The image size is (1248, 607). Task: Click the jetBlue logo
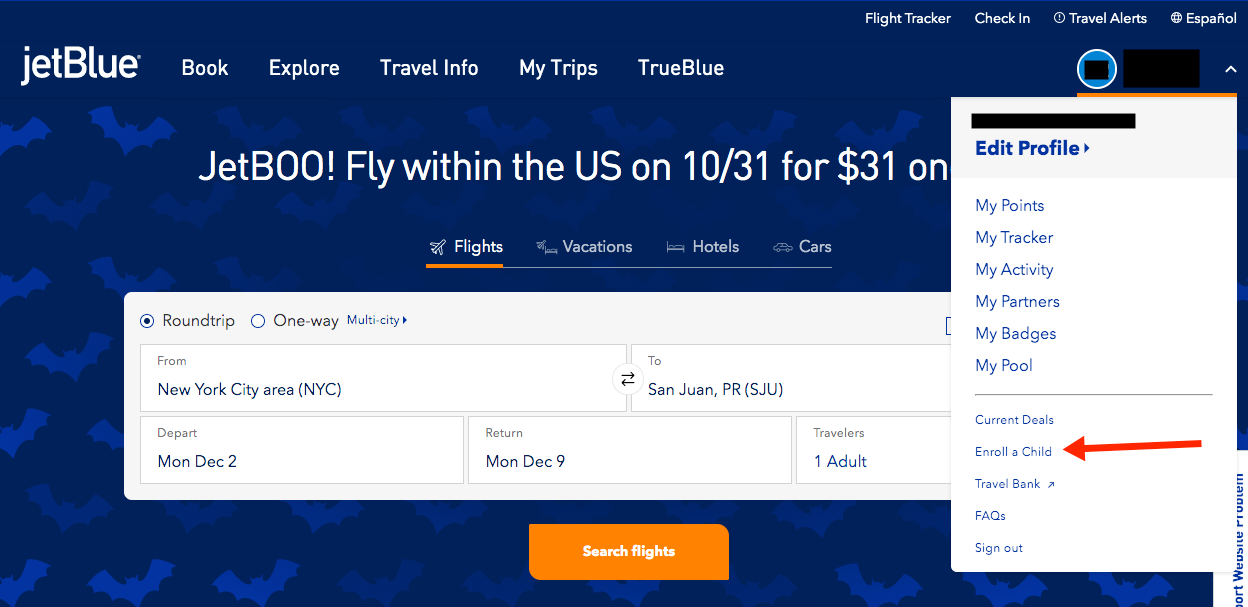[80, 66]
